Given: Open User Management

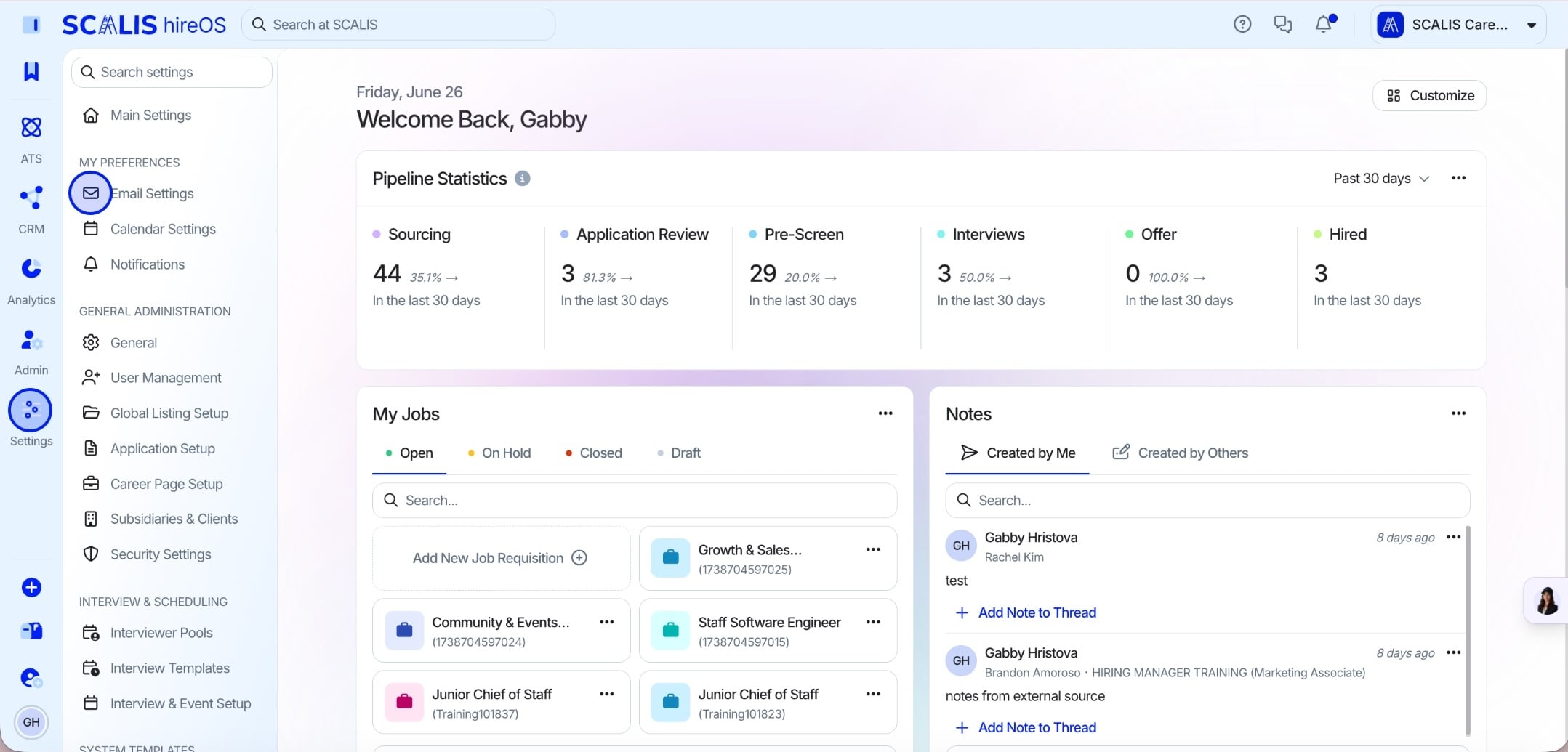Looking at the screenshot, I should point(153,378).
